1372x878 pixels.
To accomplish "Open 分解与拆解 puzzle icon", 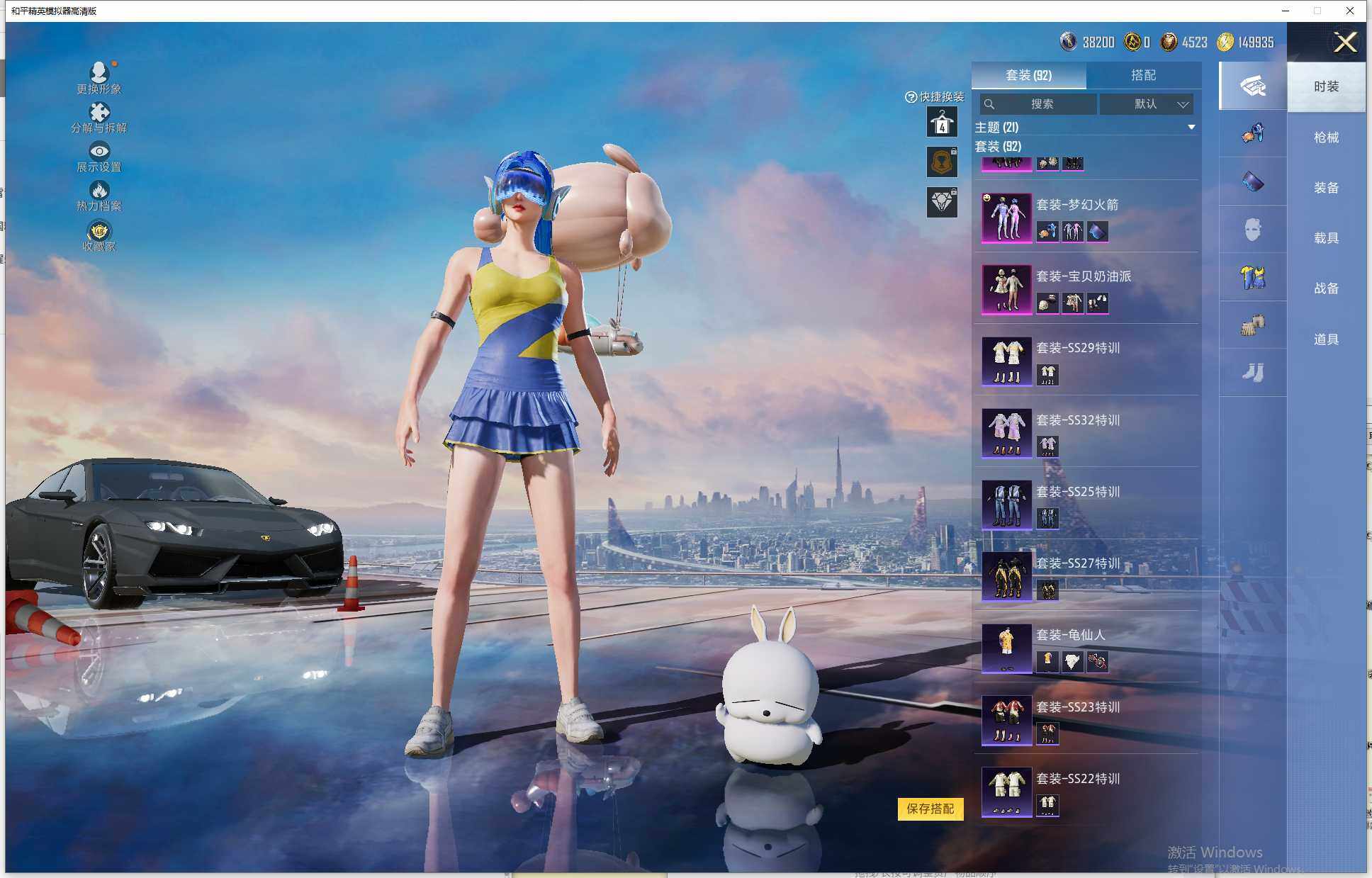I will coord(99,112).
